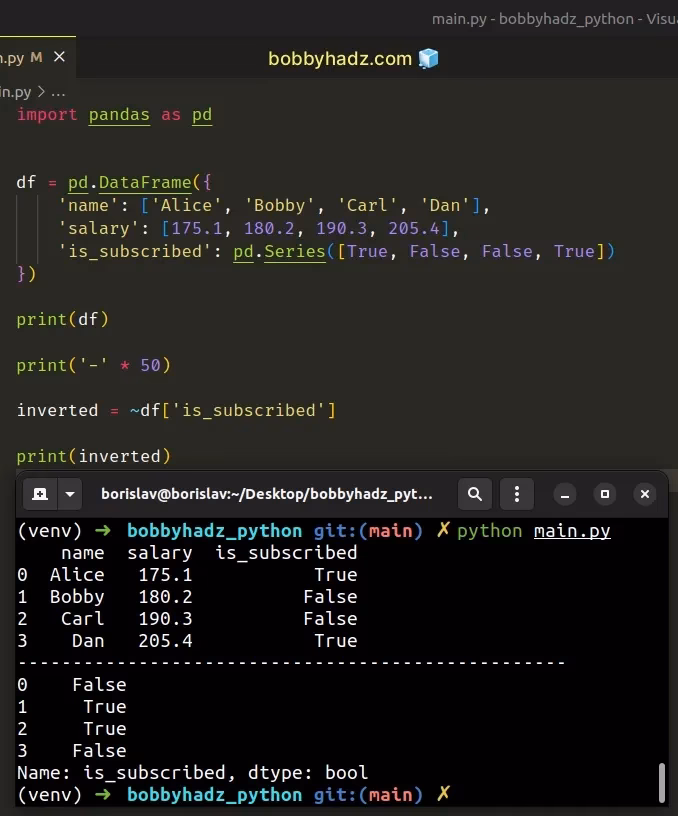Screen dimensions: 678x816
Task: Minimize the terminal window
Action: [565, 494]
